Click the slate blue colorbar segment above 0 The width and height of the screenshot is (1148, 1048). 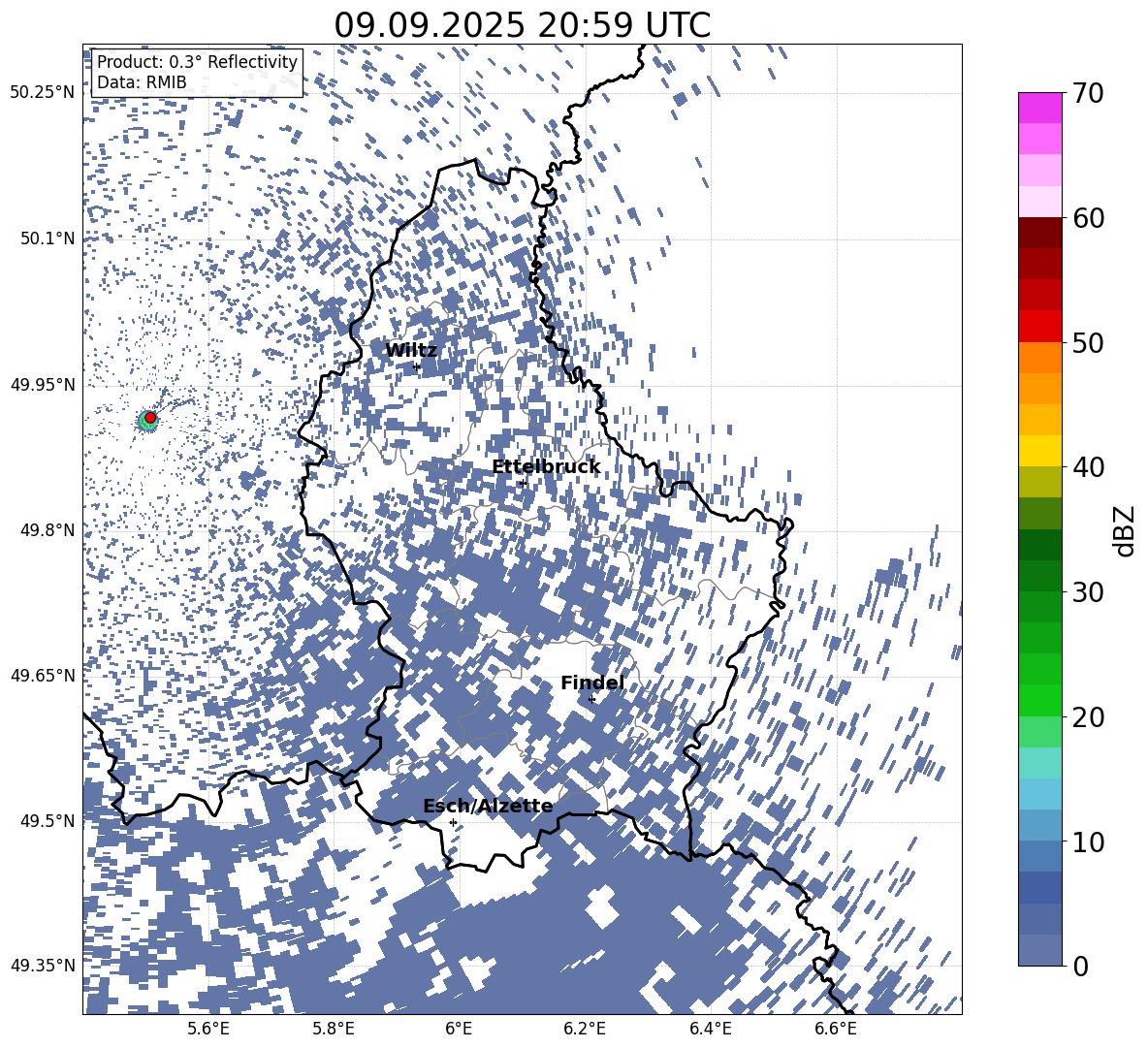click(x=1039, y=951)
